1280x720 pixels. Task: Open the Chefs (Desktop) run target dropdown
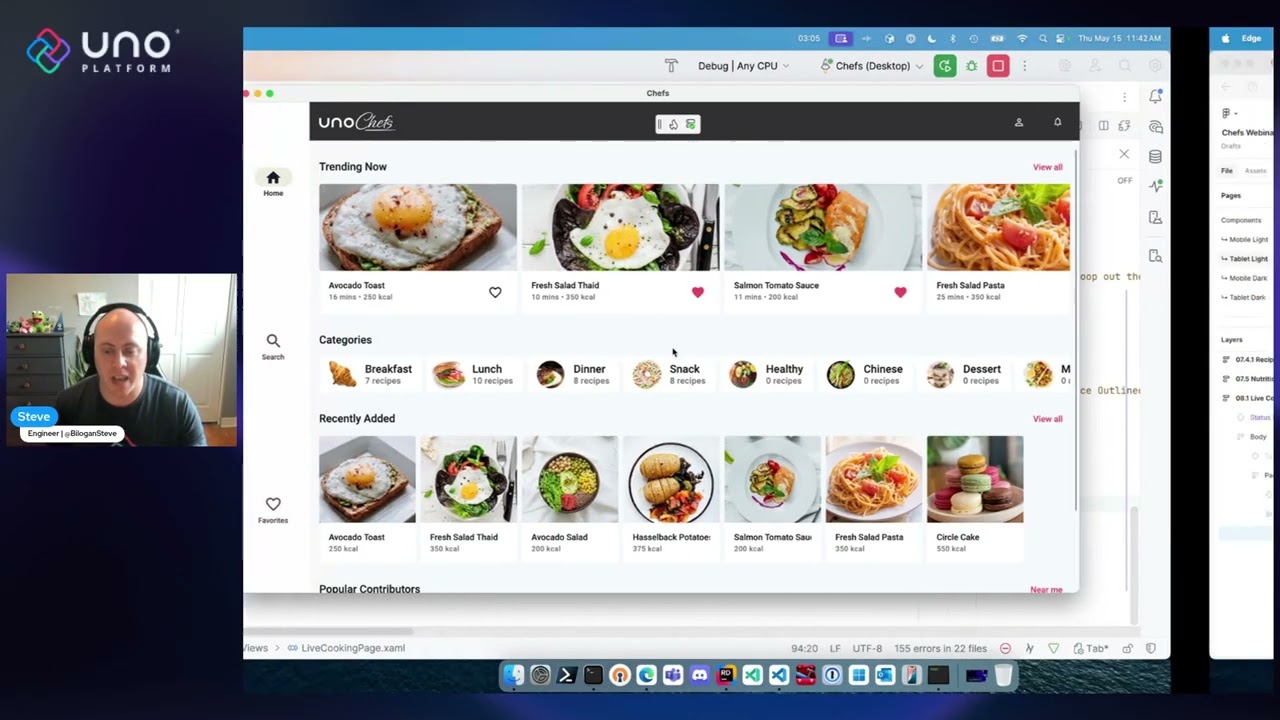pyautogui.click(x=872, y=66)
